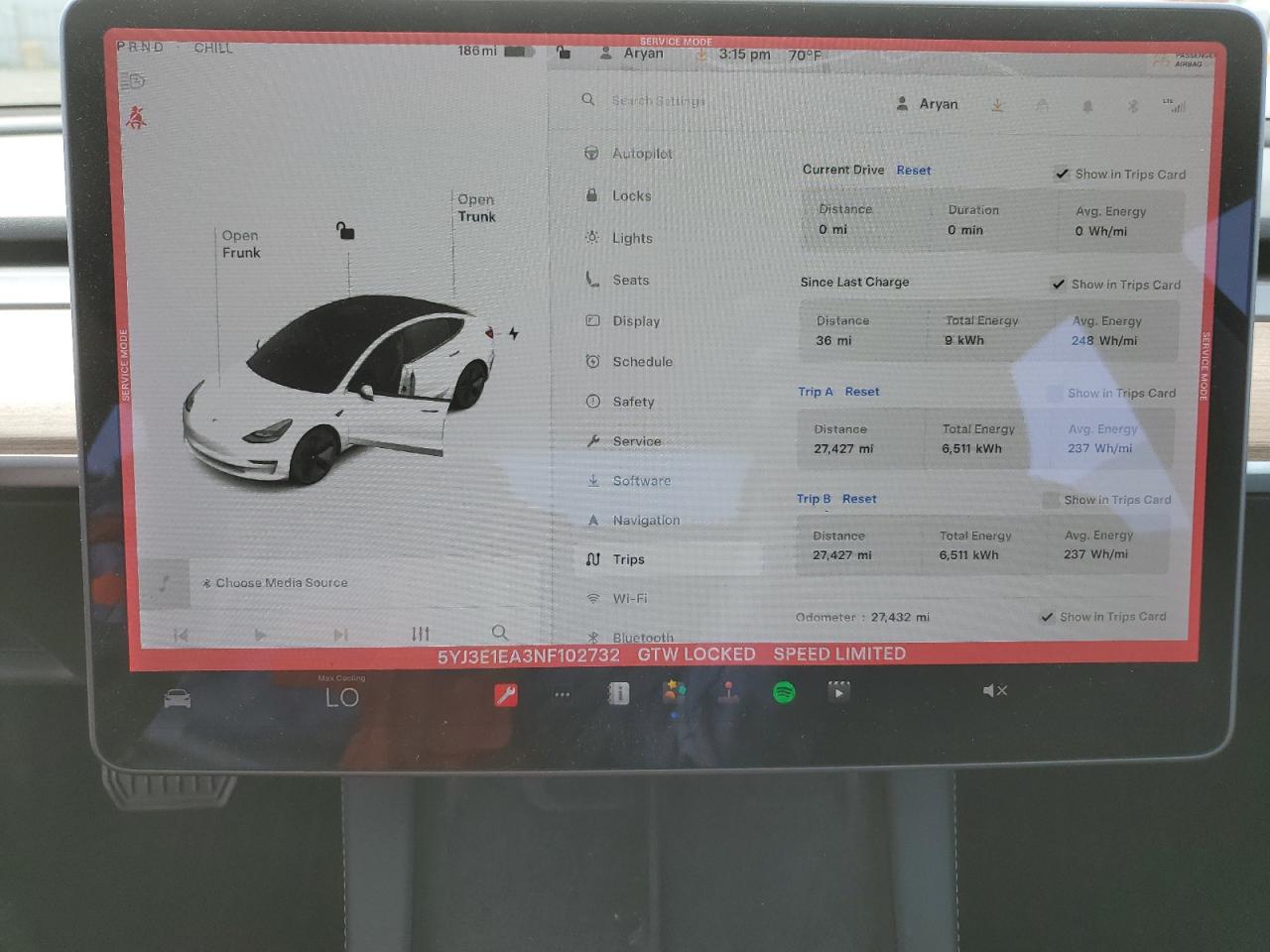Skip to next media track
Screen dimensions: 1270x952
340,635
